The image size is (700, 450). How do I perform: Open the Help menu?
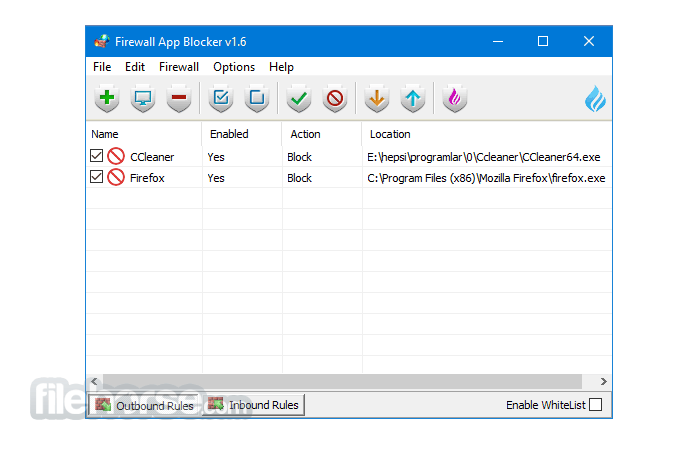pos(281,67)
